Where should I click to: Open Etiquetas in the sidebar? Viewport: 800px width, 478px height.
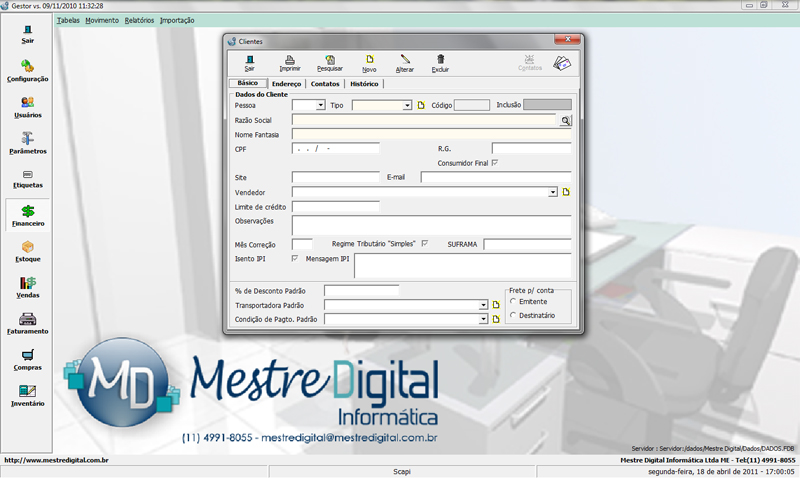[28, 179]
